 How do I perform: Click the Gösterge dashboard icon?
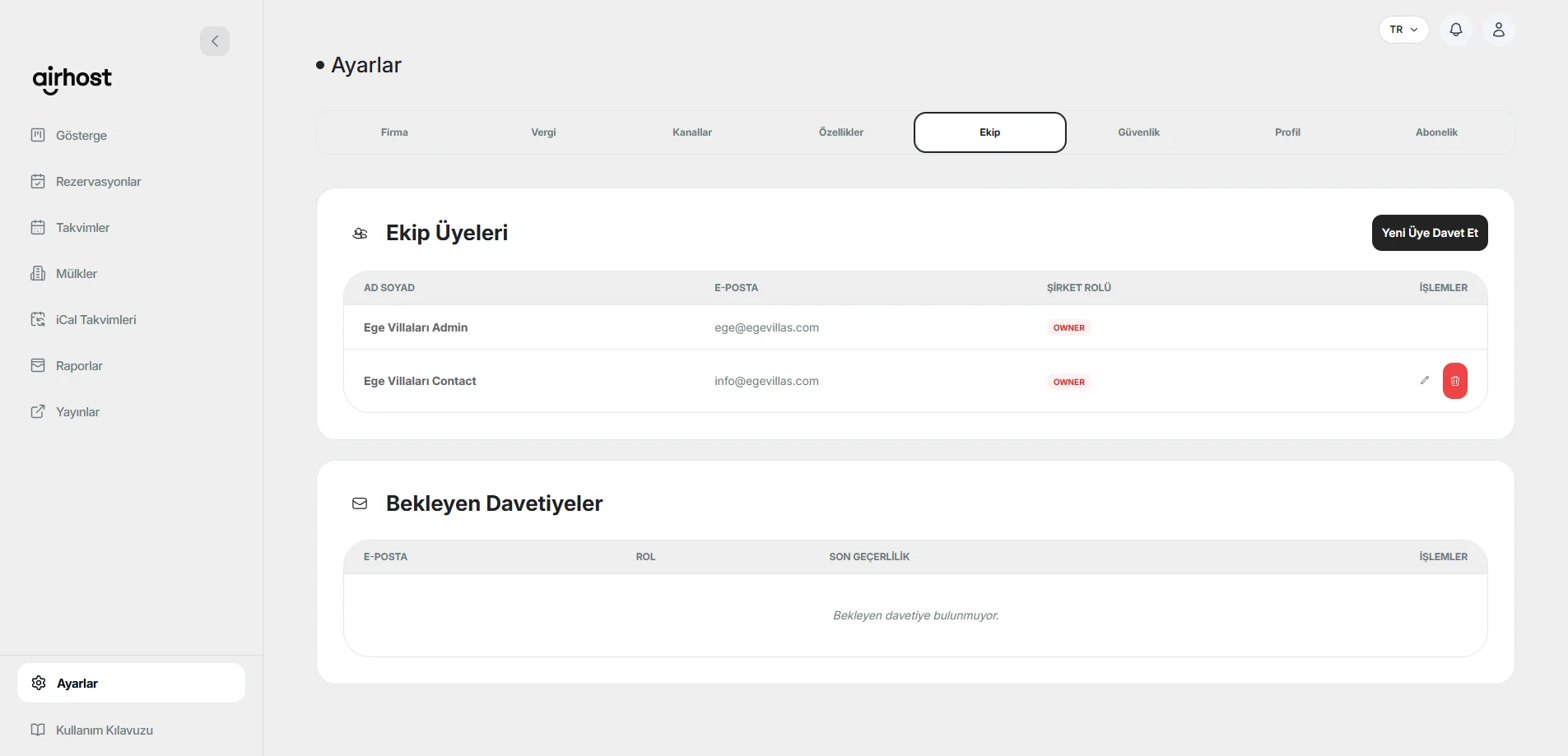(x=38, y=135)
